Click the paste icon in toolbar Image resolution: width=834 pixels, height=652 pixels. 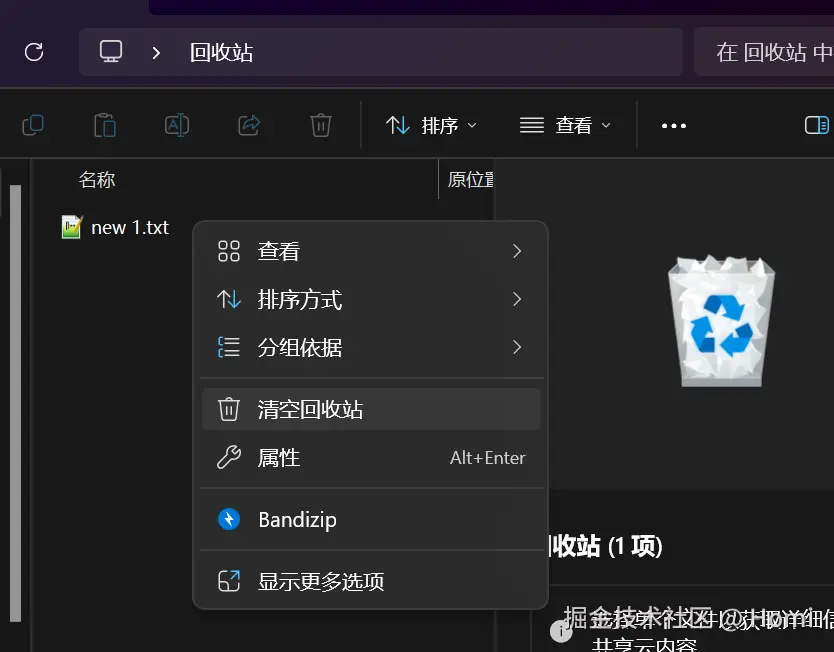[x=105, y=126]
